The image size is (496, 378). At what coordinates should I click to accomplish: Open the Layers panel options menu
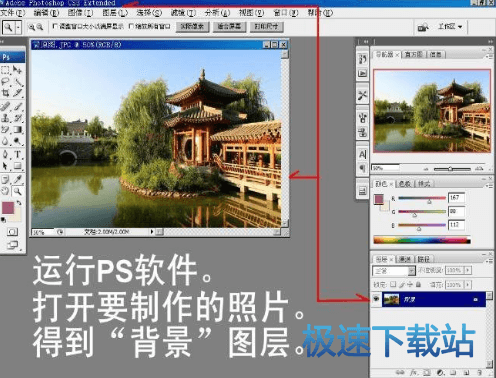pyautogui.click(x=489, y=261)
